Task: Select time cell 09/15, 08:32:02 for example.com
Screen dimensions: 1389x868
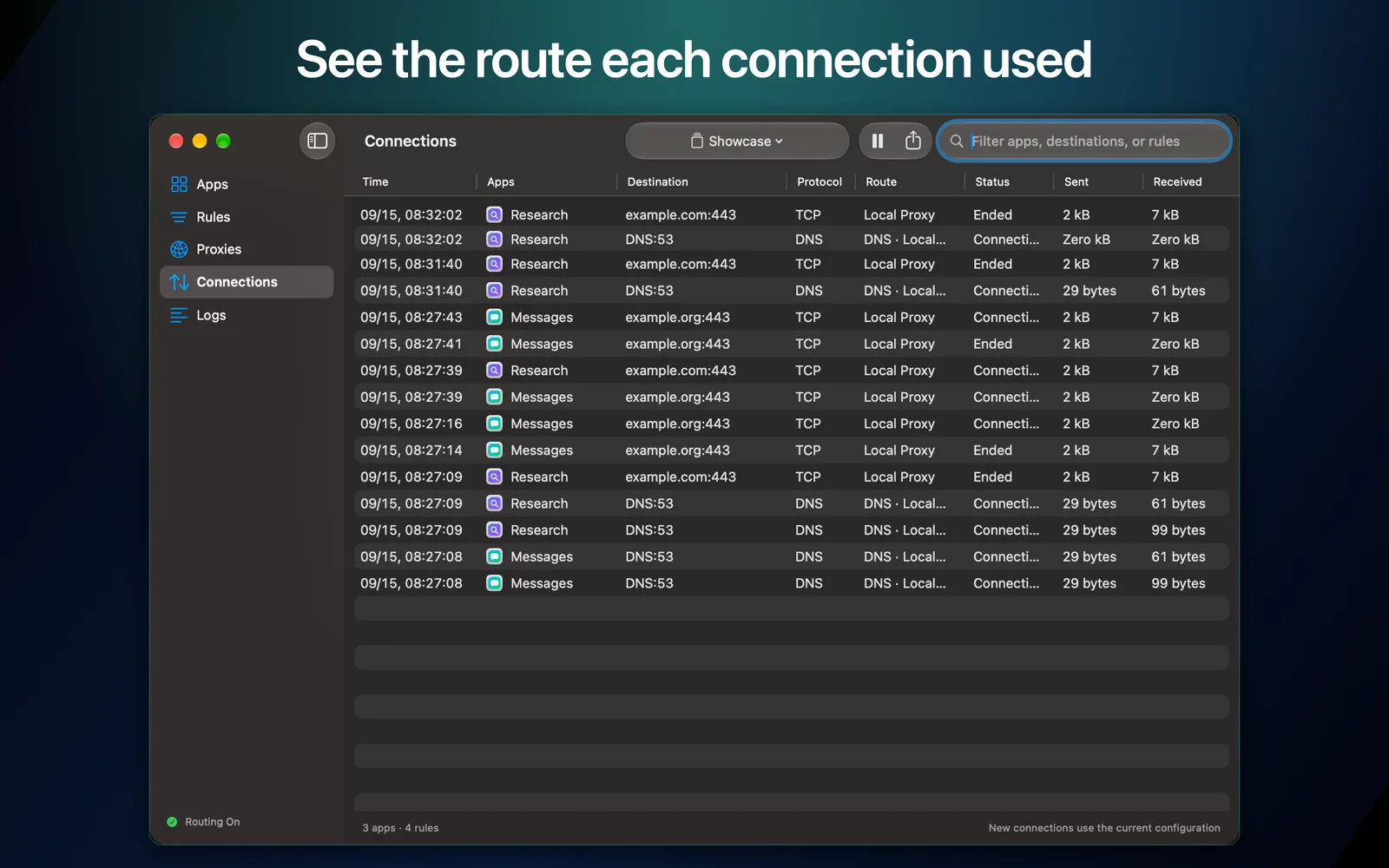Action: click(411, 214)
